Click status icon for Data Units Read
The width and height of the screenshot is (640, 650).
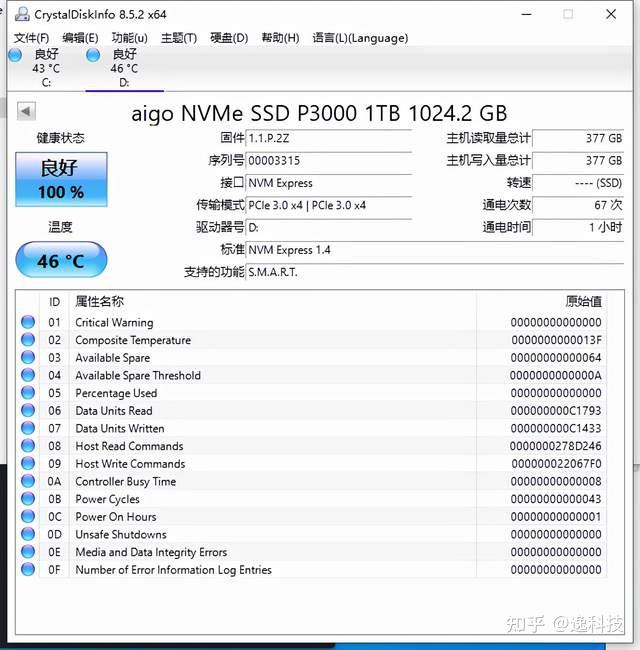point(28,410)
